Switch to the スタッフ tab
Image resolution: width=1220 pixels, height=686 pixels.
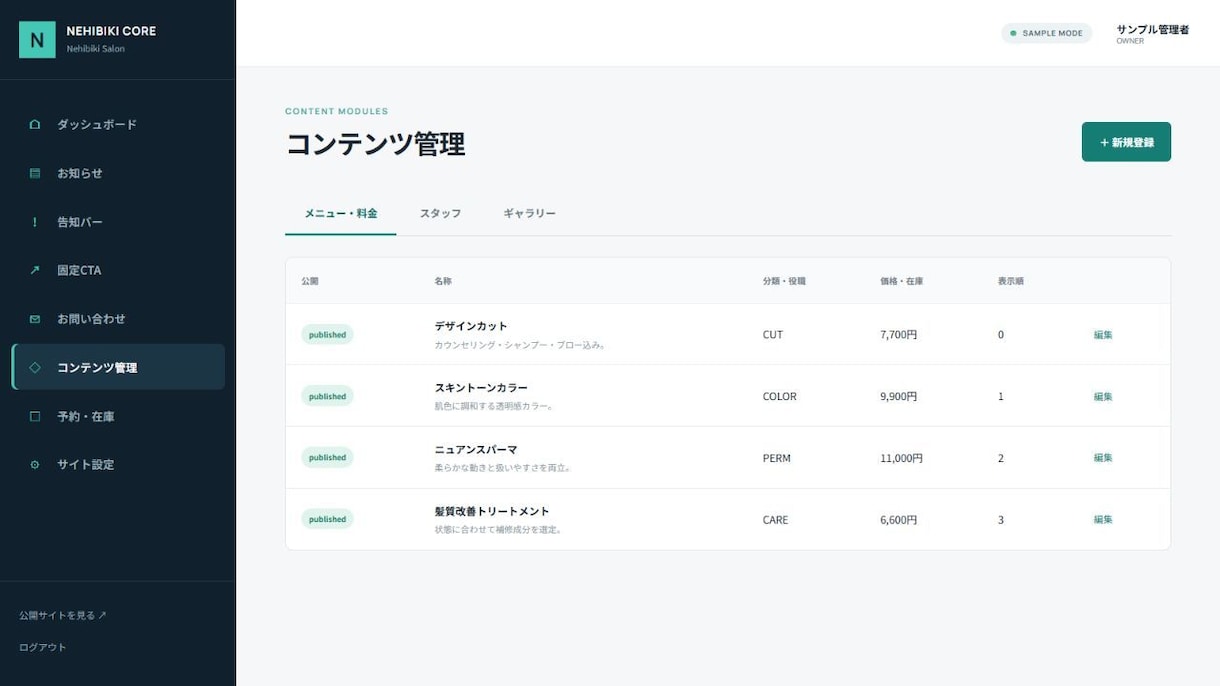[x=440, y=214]
